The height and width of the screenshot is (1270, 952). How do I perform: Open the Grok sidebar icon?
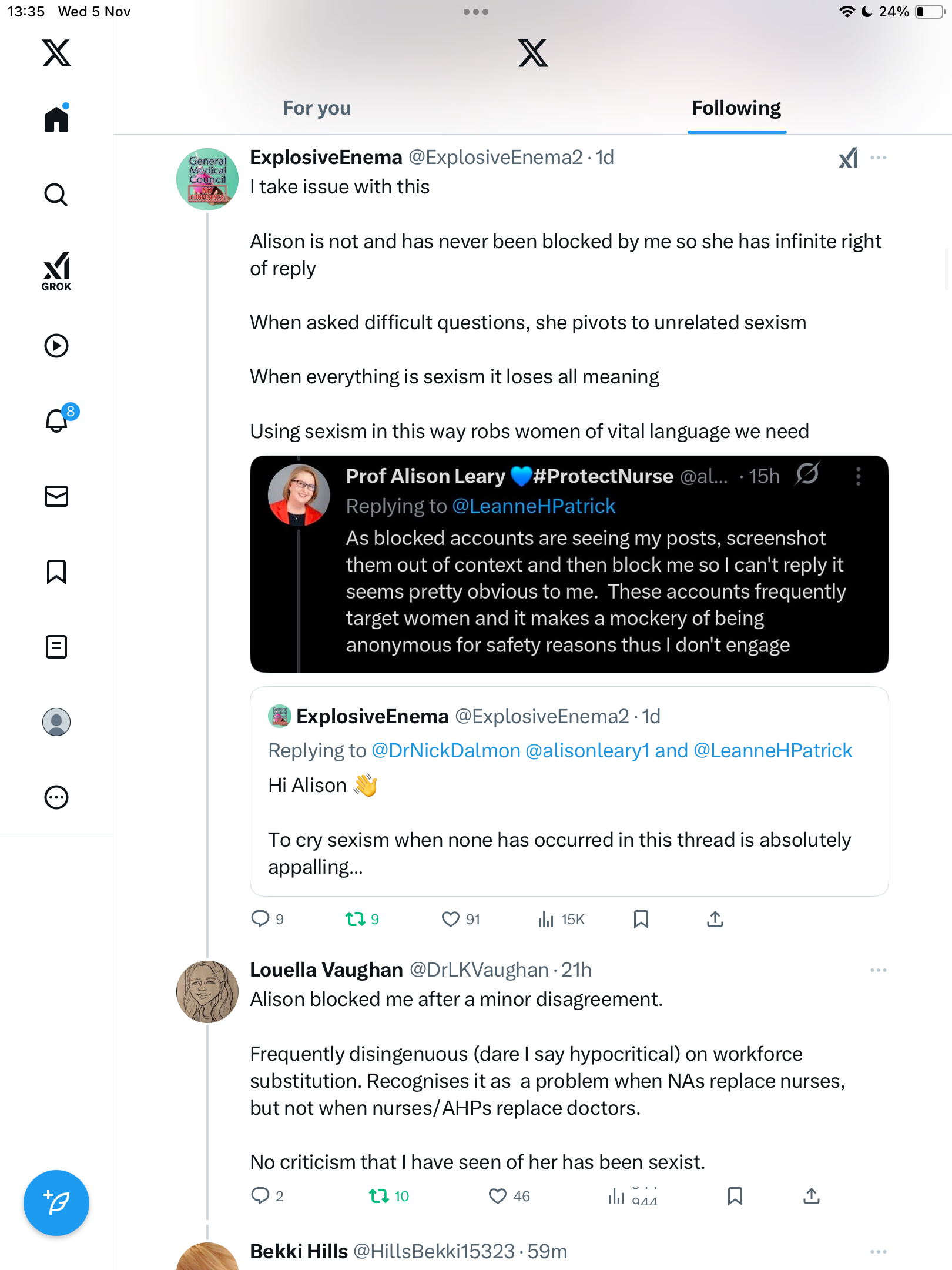click(56, 271)
